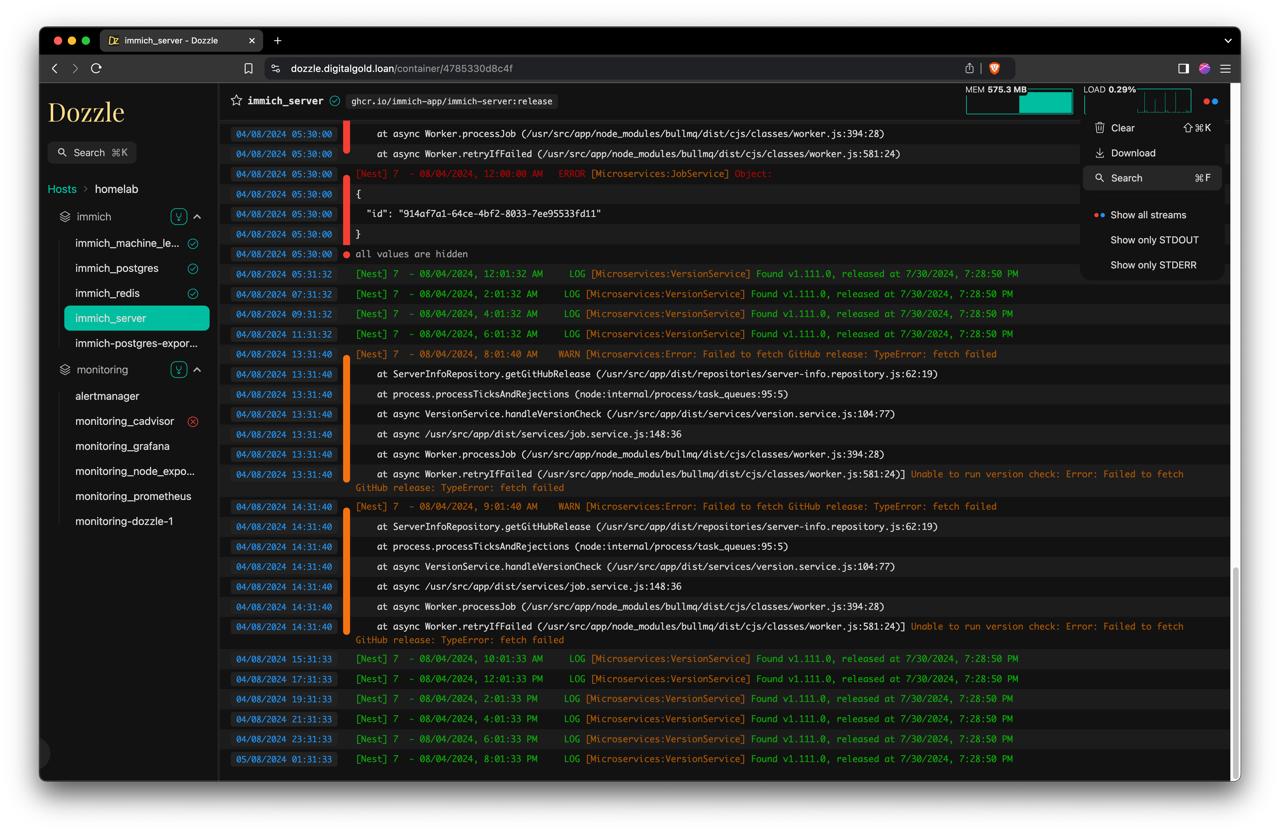Open the tab list dropdown arrow

point(1228,41)
